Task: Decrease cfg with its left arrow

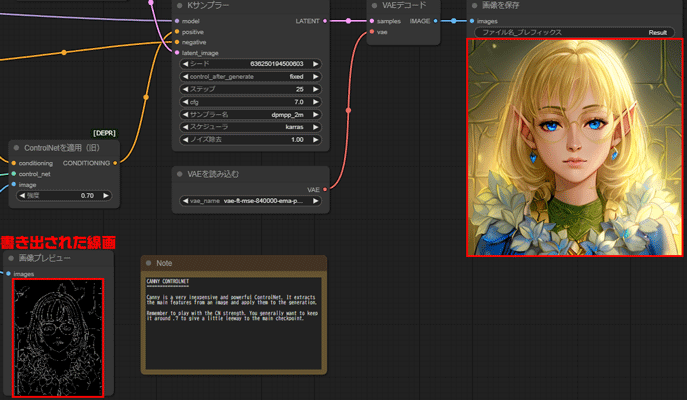Action: (x=185, y=102)
